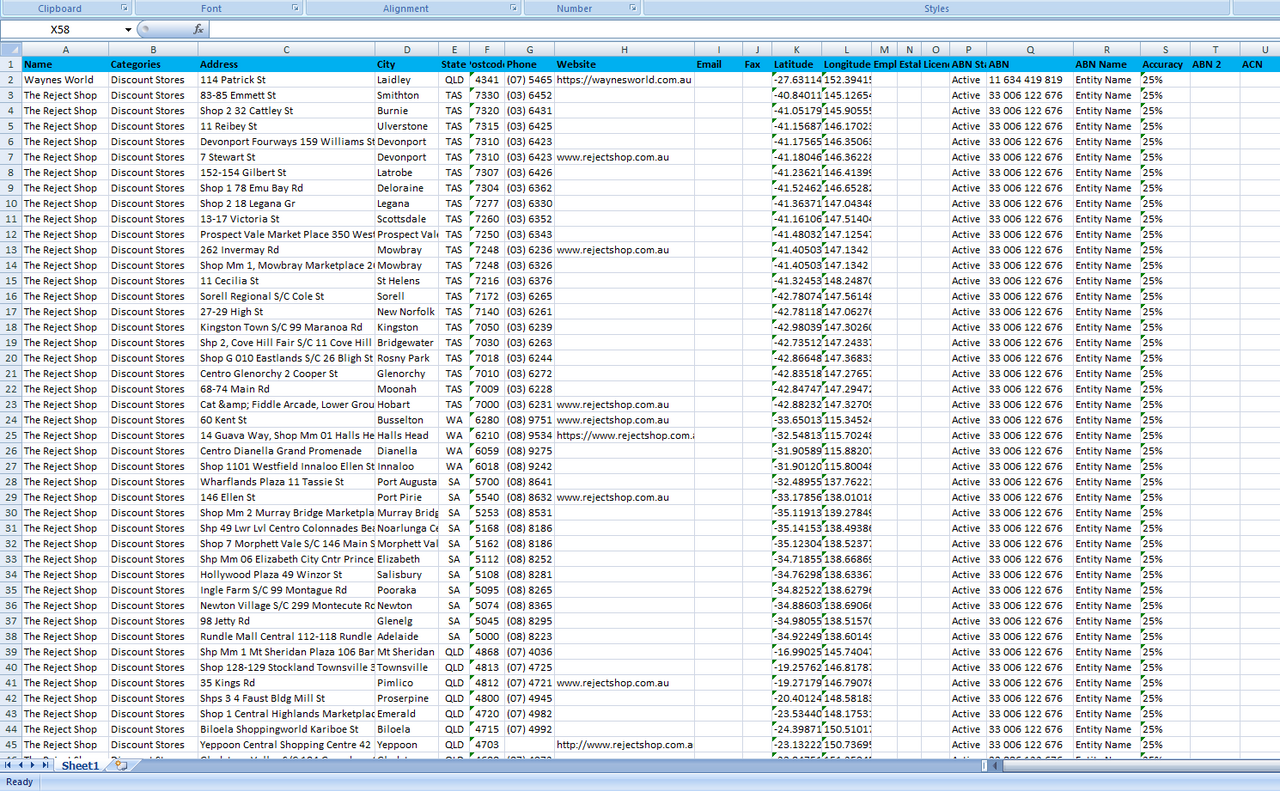Click the ABN 2 header cell

(1216, 64)
